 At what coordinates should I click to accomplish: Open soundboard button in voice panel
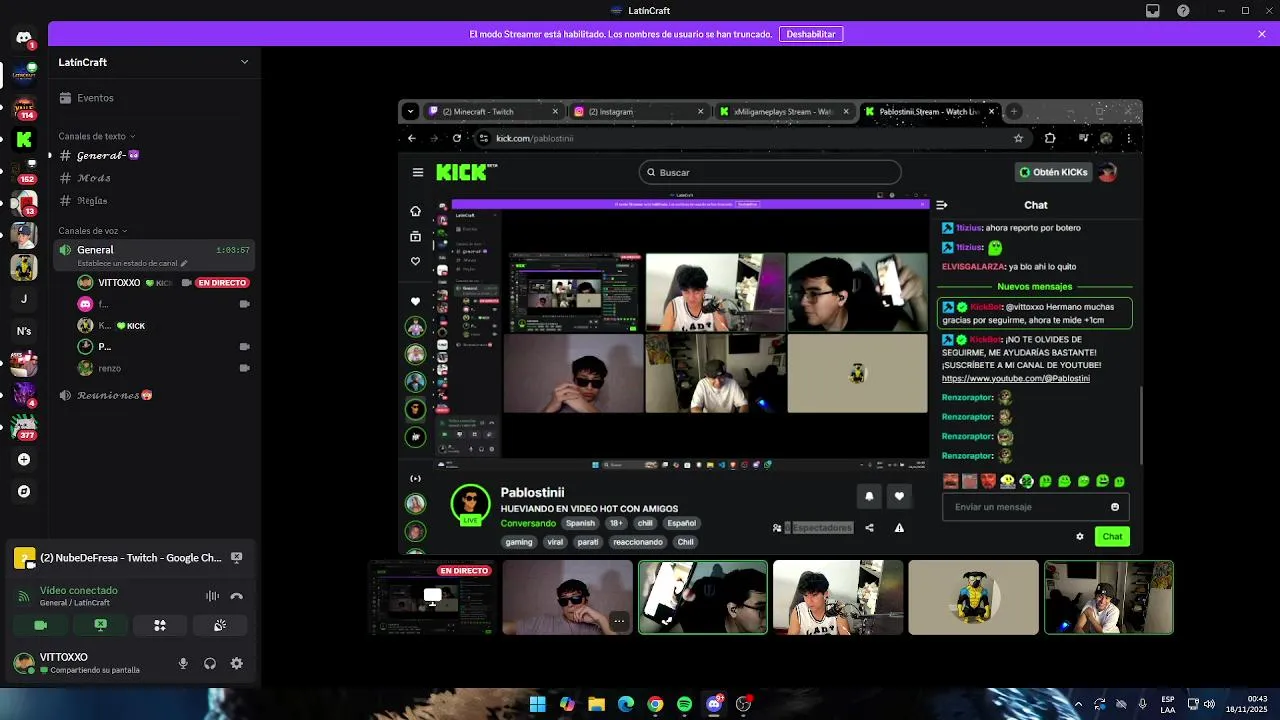point(220,625)
